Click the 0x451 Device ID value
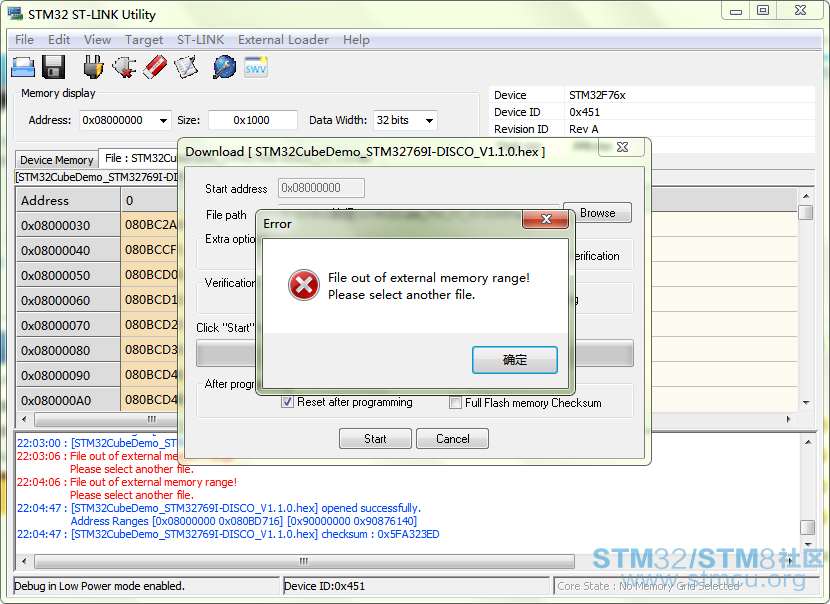This screenshot has height=604, width=830. (584, 112)
